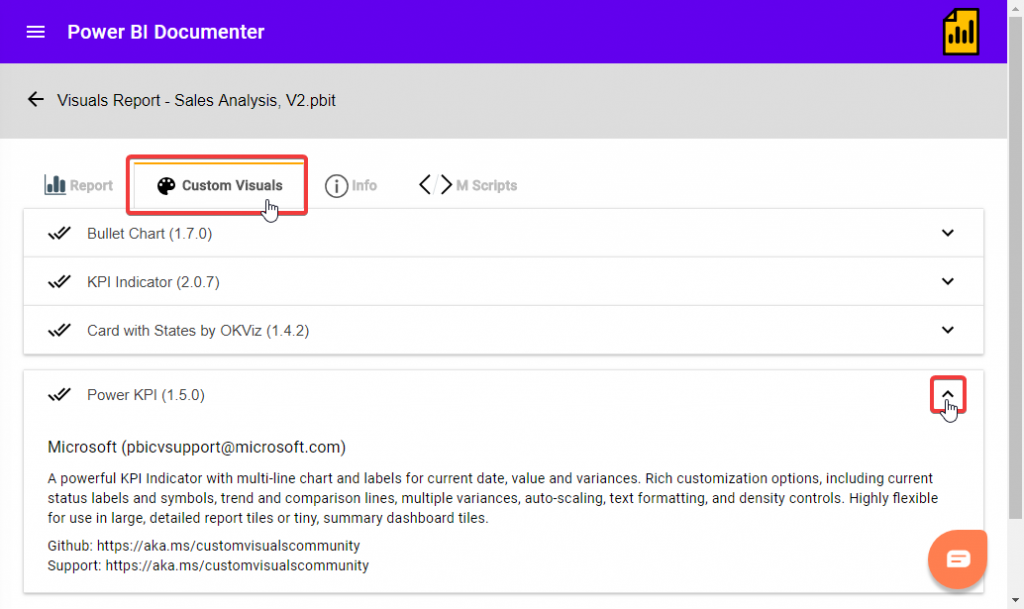Open the hamburger navigation menu

click(x=35, y=31)
